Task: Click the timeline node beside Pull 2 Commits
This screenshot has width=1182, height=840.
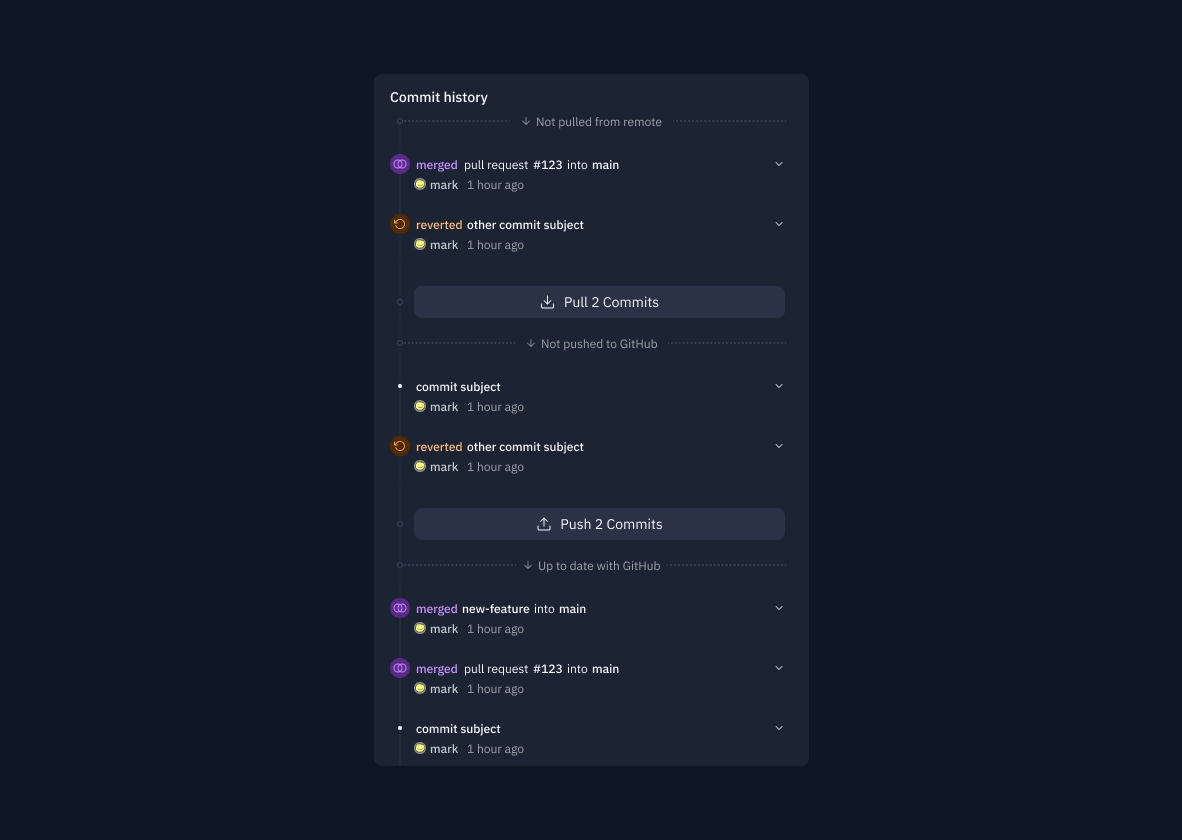Action: [400, 301]
